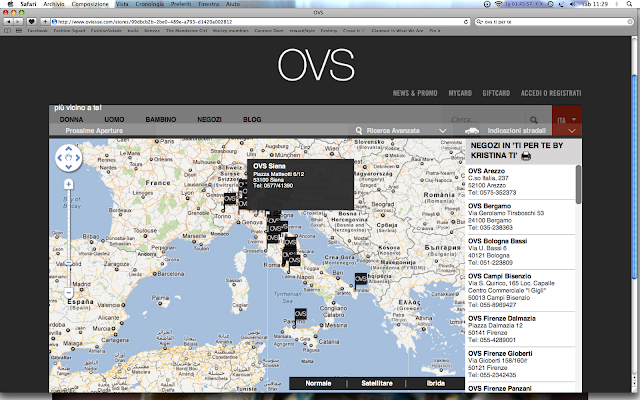Click the OVS marker in Albania
This screenshot has width=640, height=400.
point(361,279)
